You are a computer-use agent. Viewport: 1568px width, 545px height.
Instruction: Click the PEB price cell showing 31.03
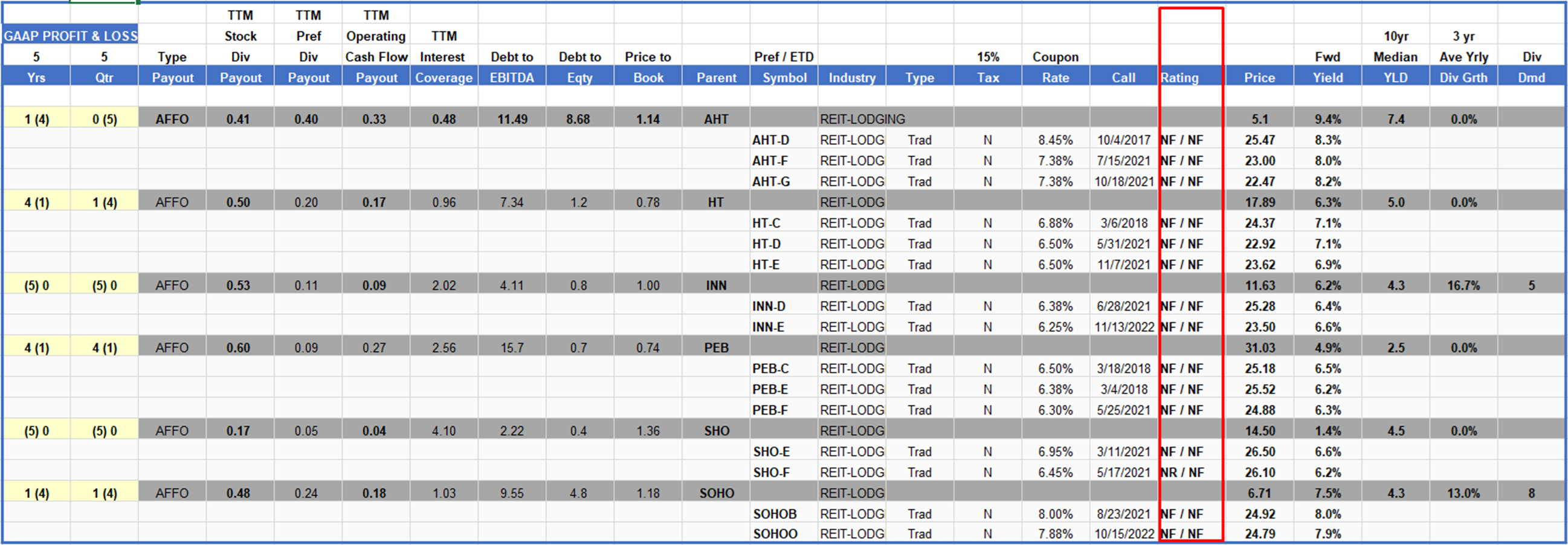(x=1259, y=347)
